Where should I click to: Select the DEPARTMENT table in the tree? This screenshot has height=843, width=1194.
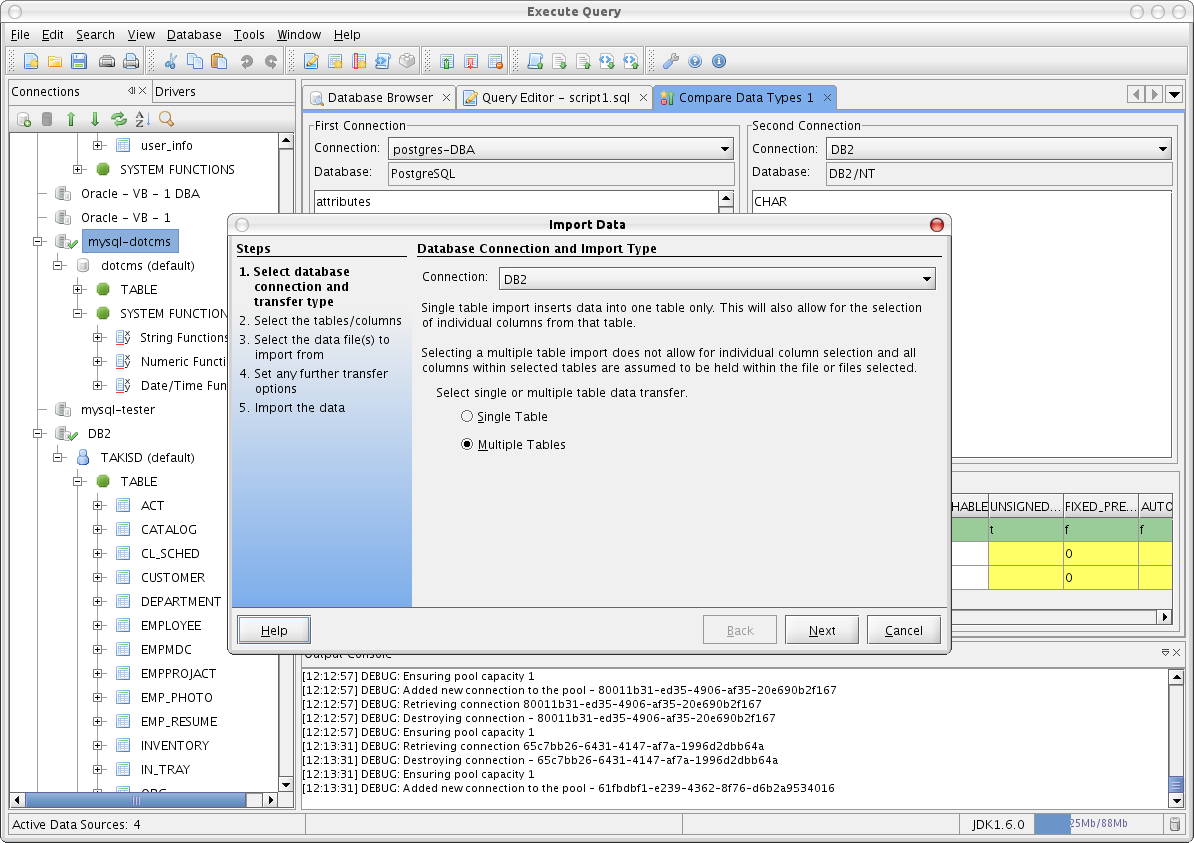[180, 602]
